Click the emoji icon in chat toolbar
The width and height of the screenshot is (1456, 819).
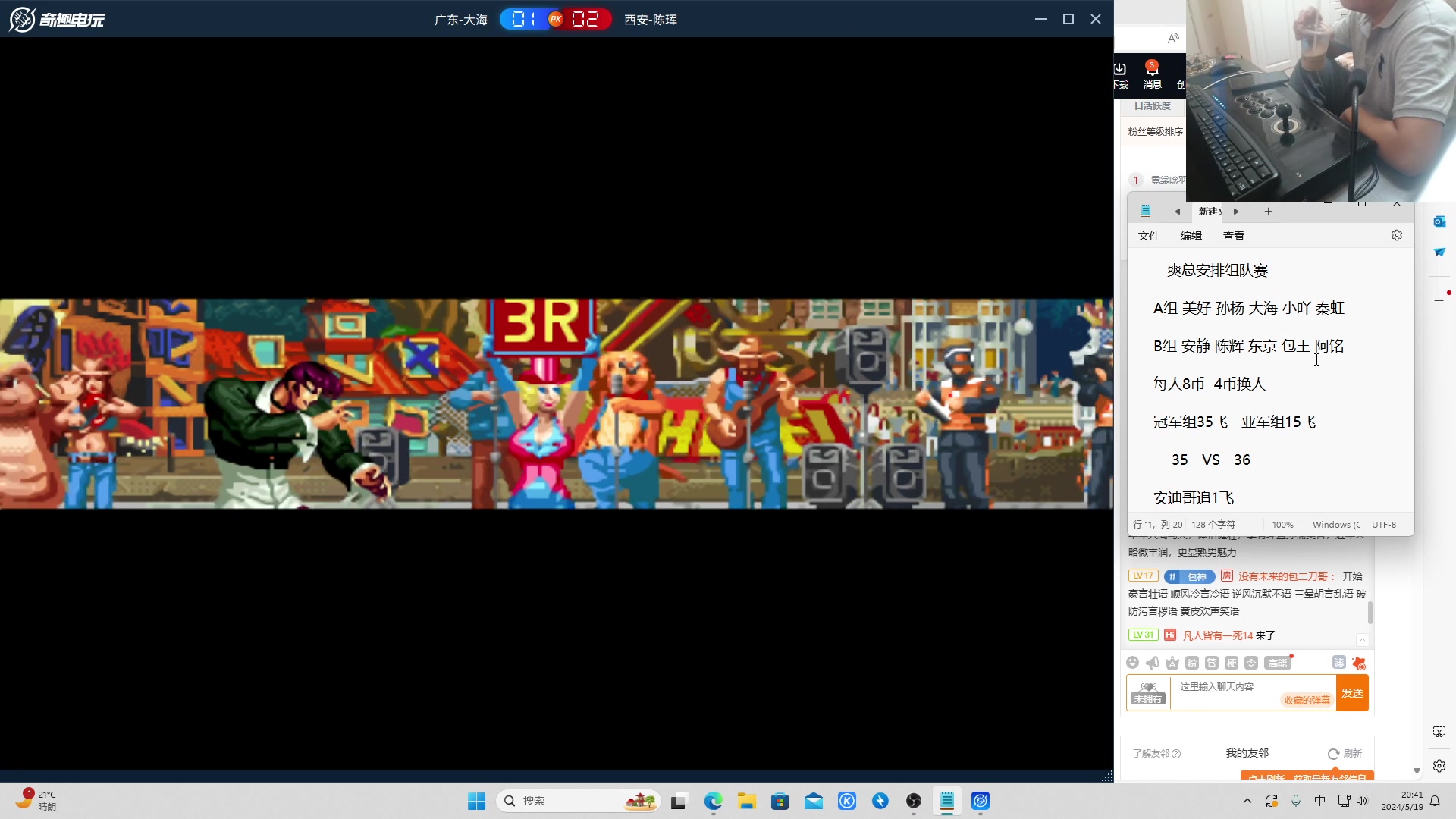click(x=1132, y=663)
